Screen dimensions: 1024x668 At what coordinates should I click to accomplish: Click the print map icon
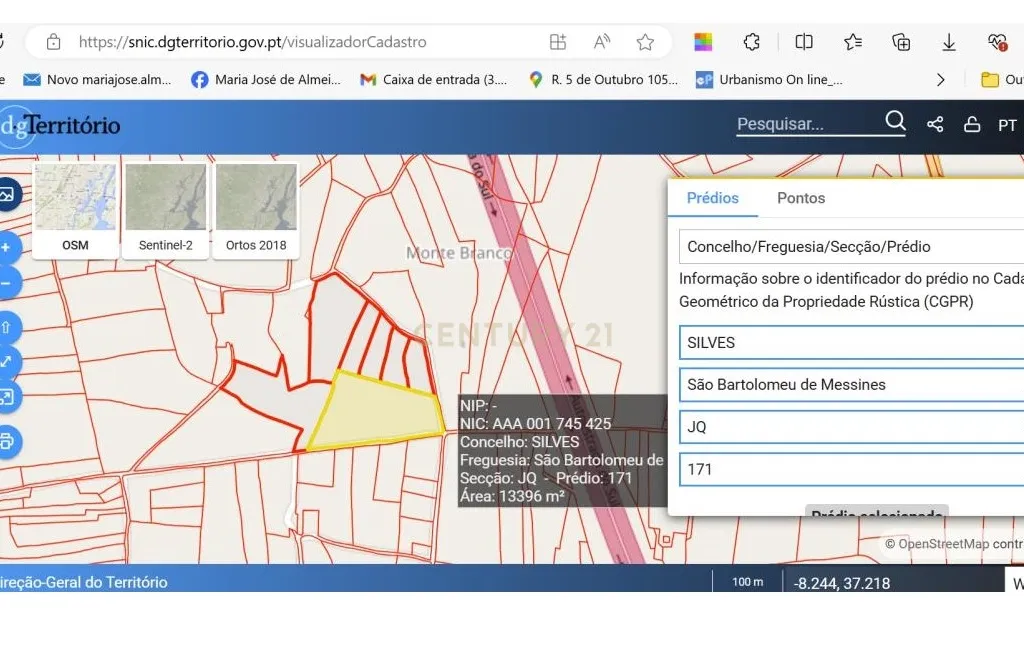click(7, 441)
